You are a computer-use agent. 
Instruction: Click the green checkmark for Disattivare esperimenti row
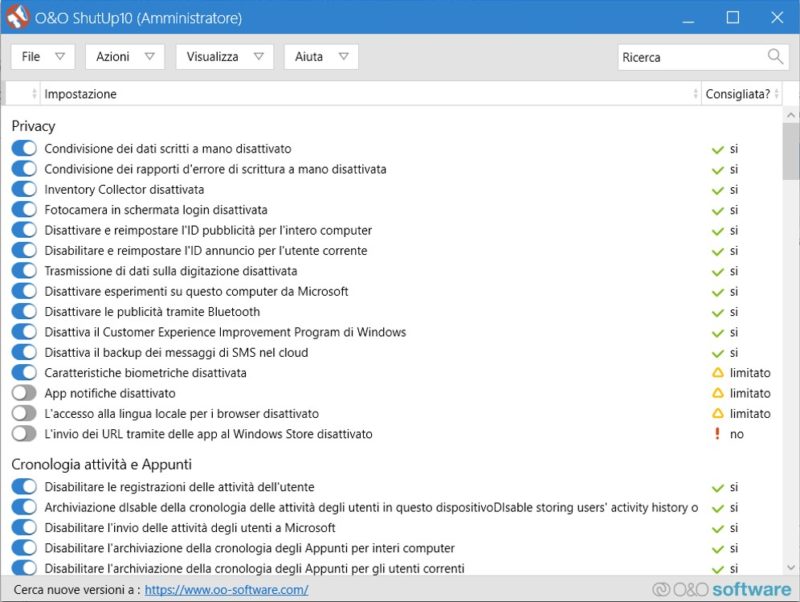[x=718, y=292]
